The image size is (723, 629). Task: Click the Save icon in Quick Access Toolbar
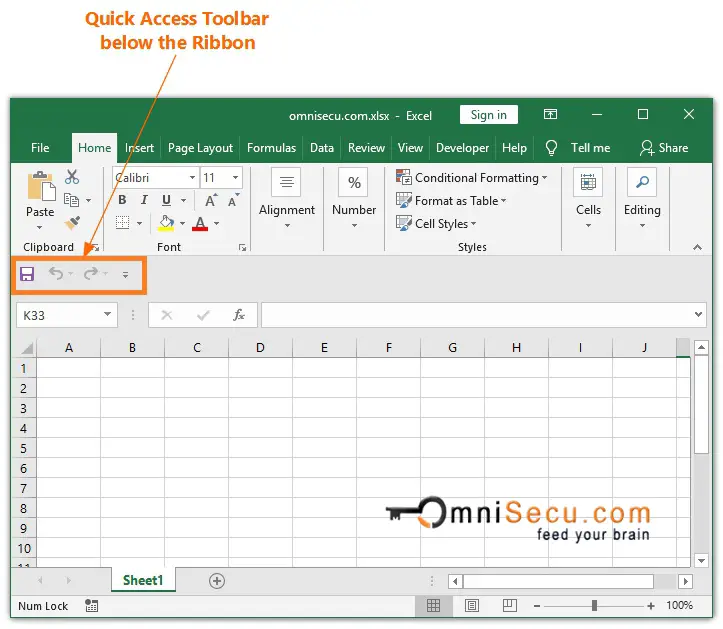(27, 274)
